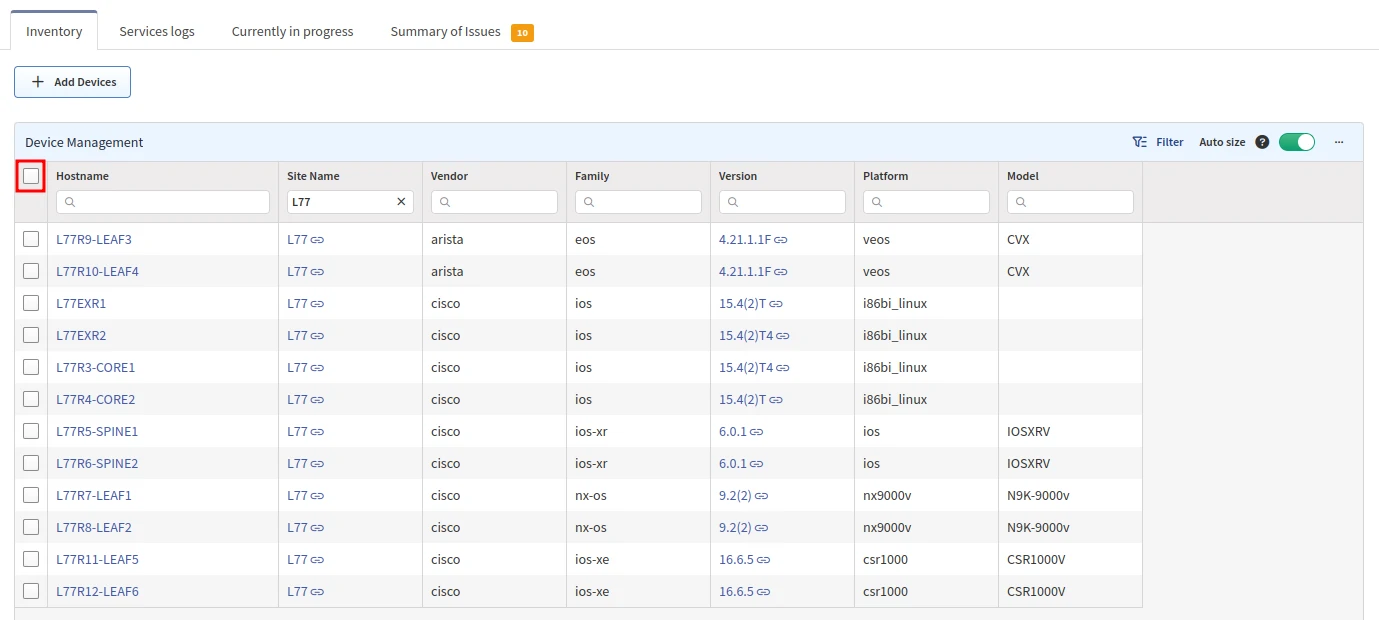Click link icon next to version 15.4(2)T4 for L77EXR2
The width and height of the screenshot is (1379, 620).
(783, 336)
